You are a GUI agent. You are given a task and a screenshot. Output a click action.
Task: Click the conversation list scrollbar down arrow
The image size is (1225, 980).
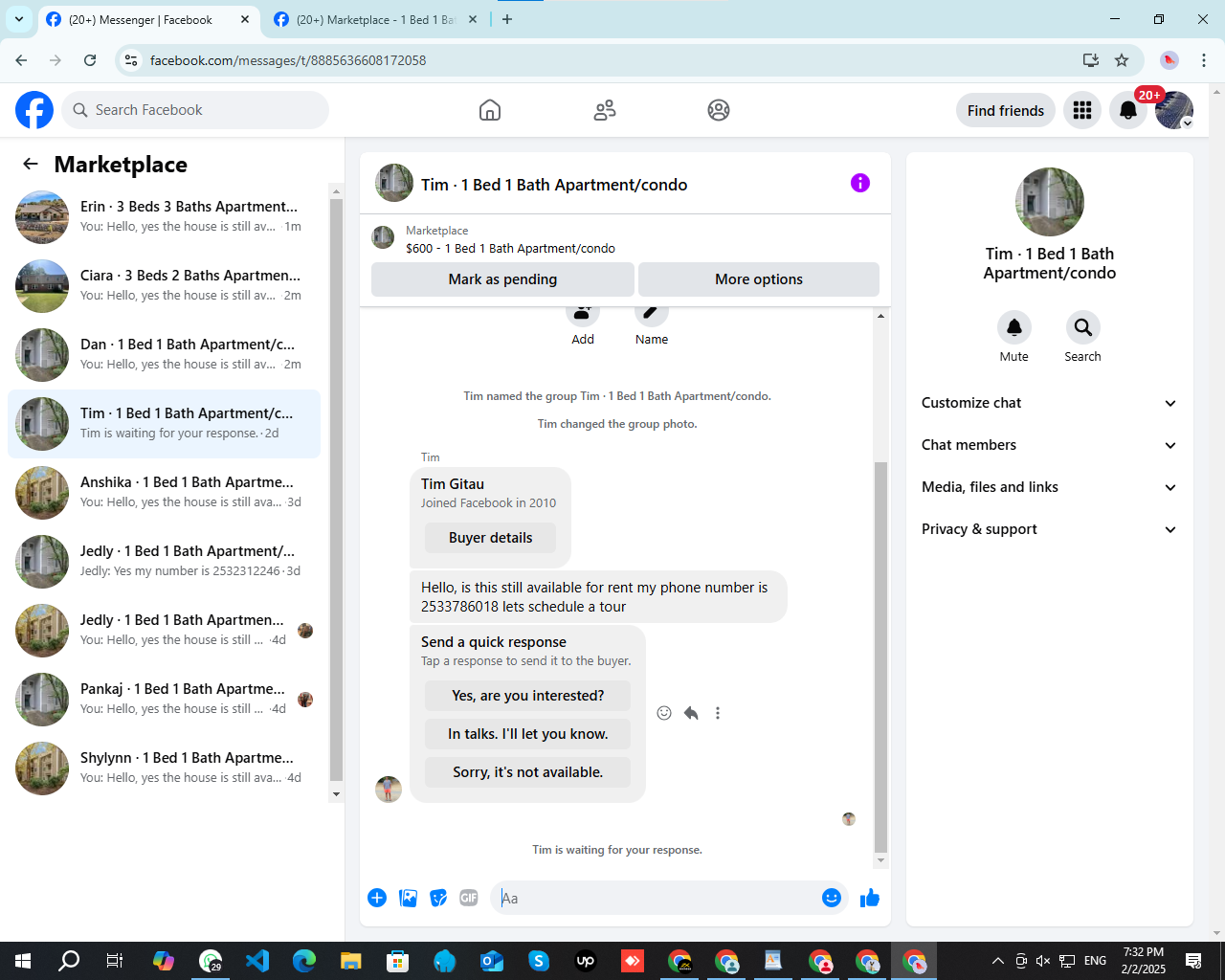pos(336,794)
